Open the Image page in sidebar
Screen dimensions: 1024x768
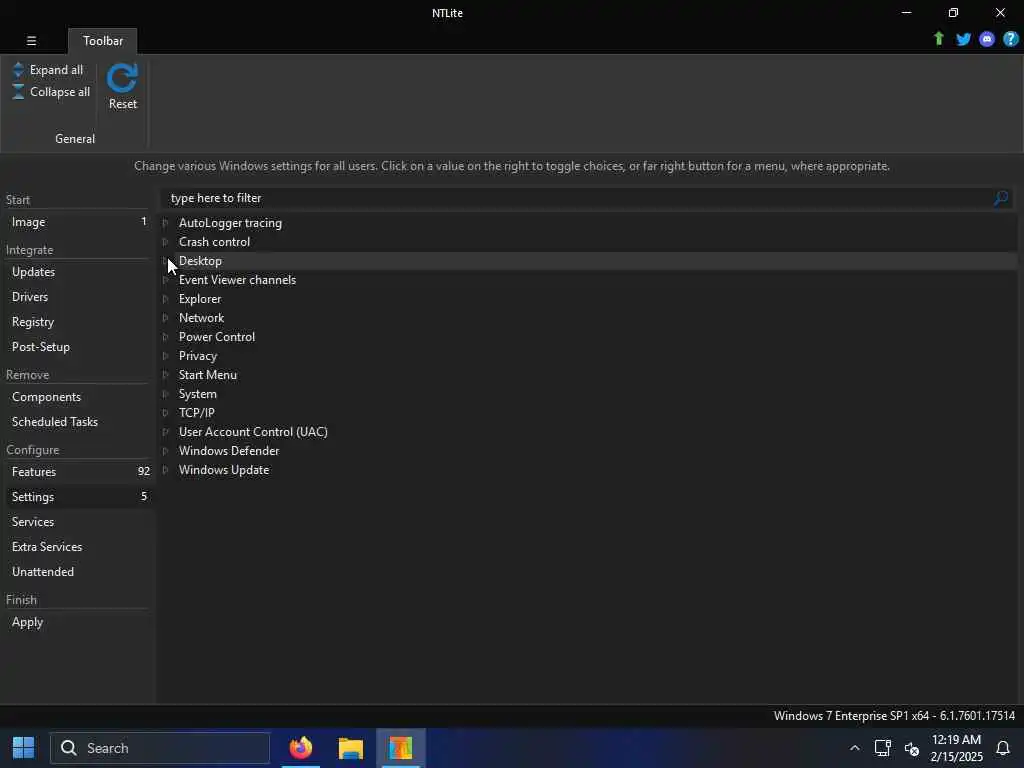(78, 222)
